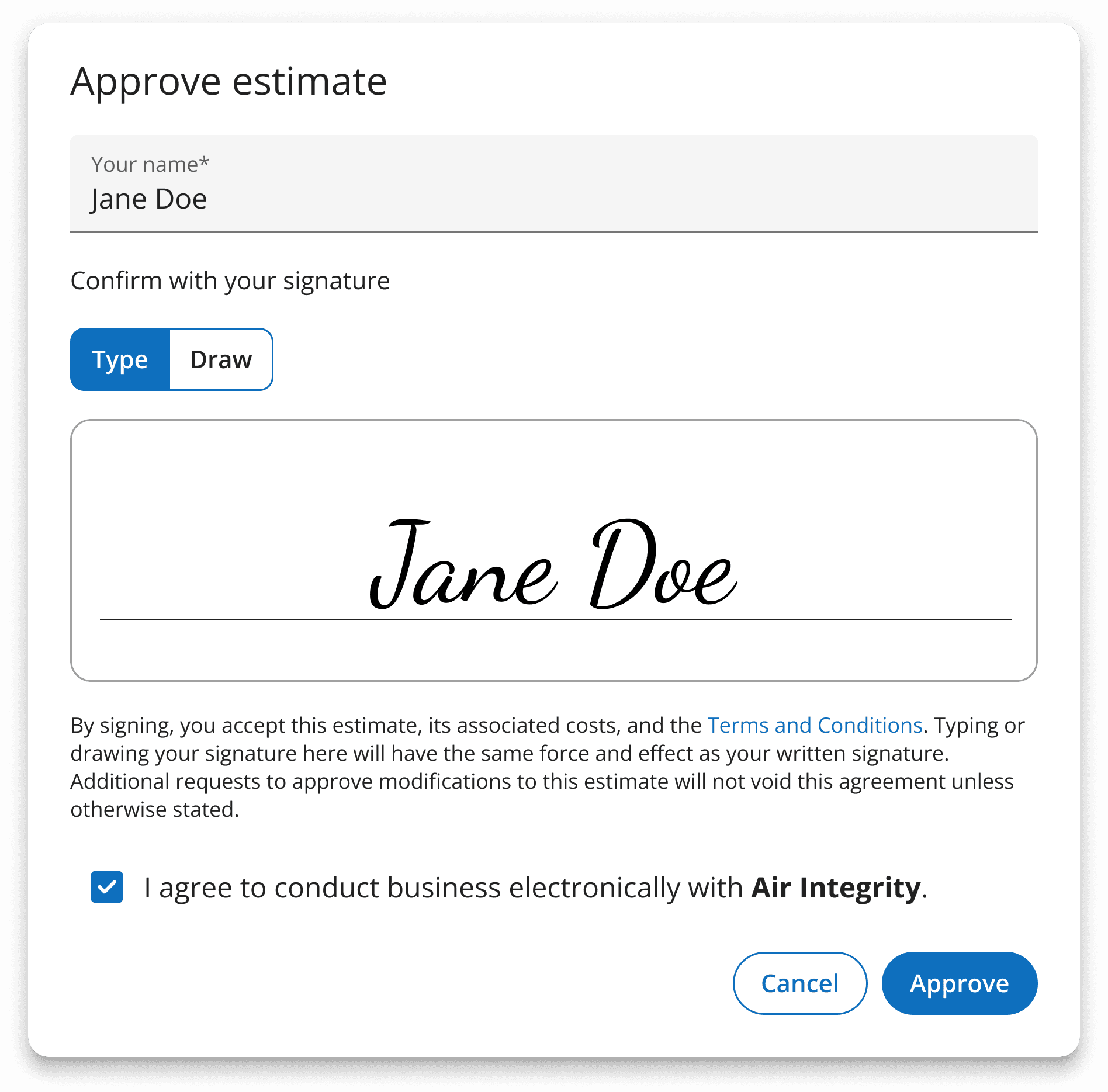Click the white checkmark icon
This screenshot has height=1092, width=1108.
click(x=107, y=887)
